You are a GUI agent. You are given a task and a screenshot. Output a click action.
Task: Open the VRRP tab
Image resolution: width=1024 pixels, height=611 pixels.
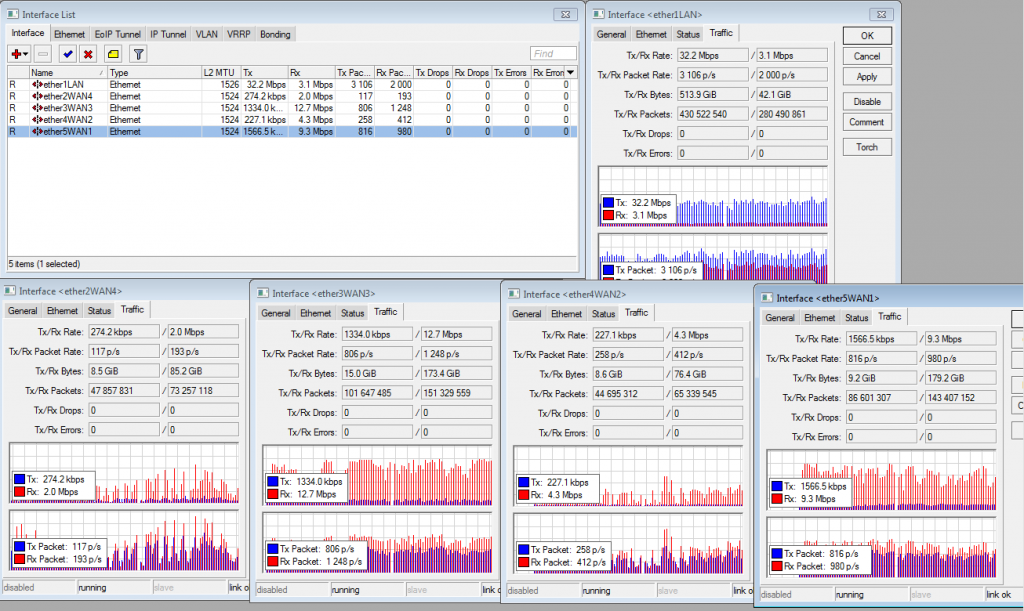coord(238,34)
